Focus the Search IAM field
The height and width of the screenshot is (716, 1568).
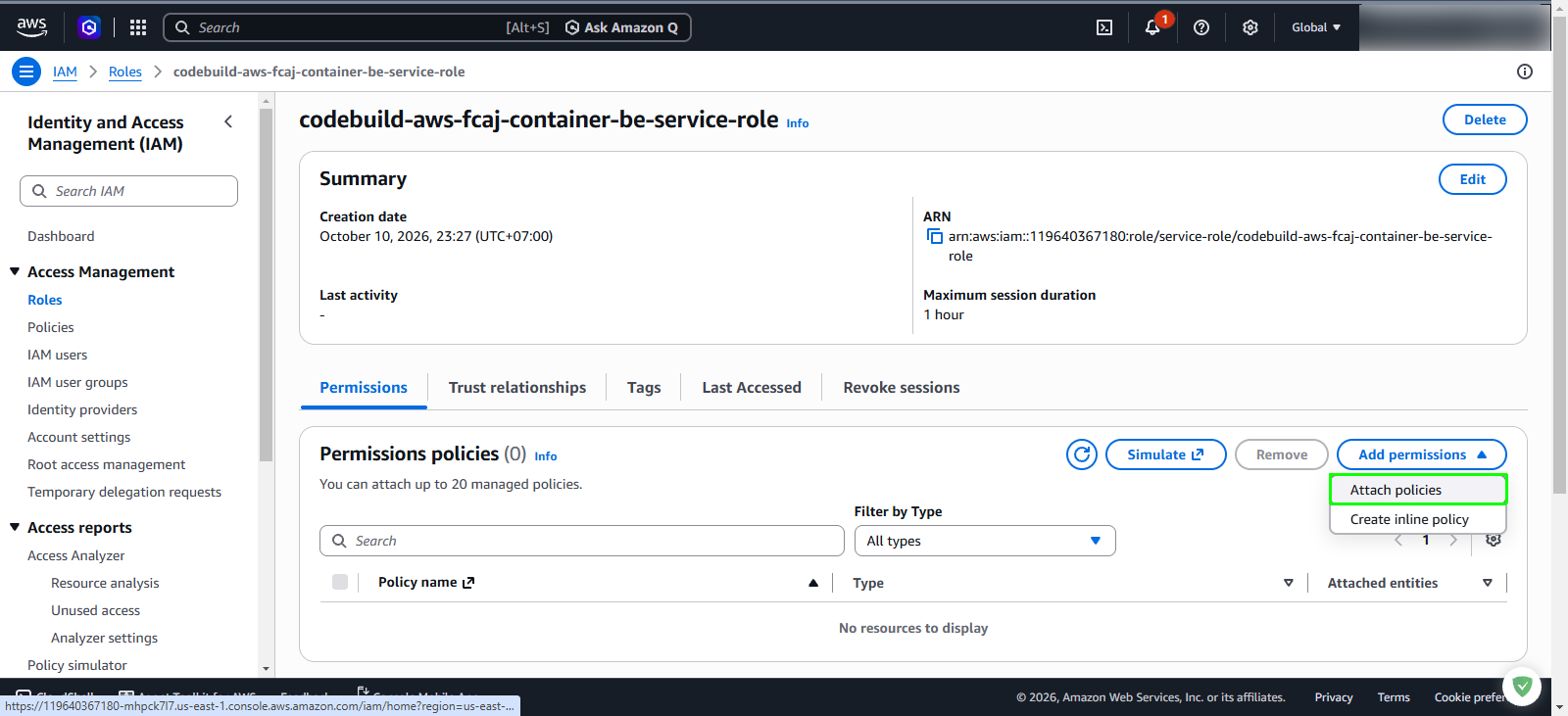point(128,191)
